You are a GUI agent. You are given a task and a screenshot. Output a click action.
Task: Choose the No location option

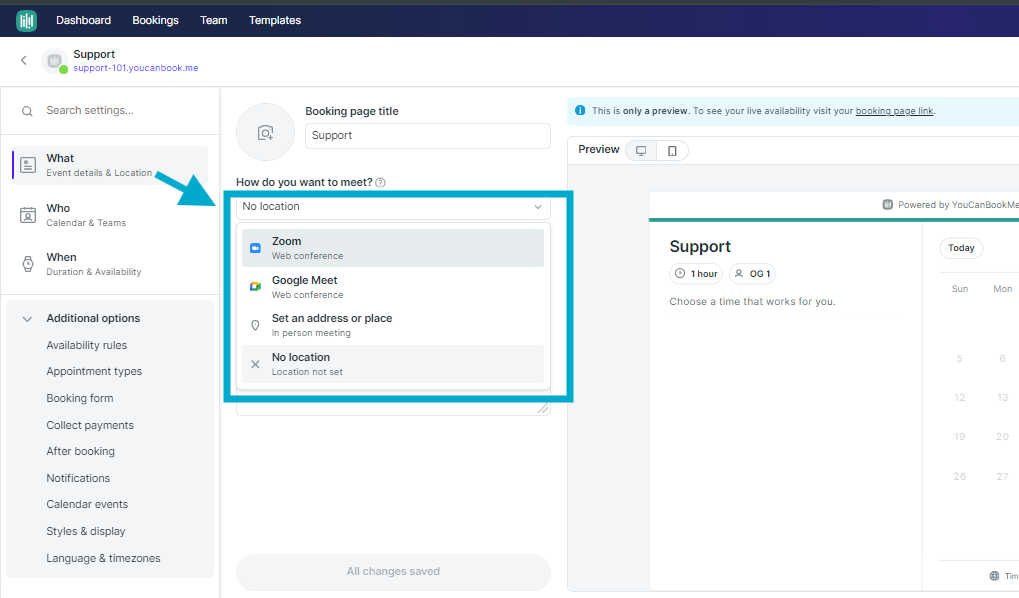tap(393, 364)
